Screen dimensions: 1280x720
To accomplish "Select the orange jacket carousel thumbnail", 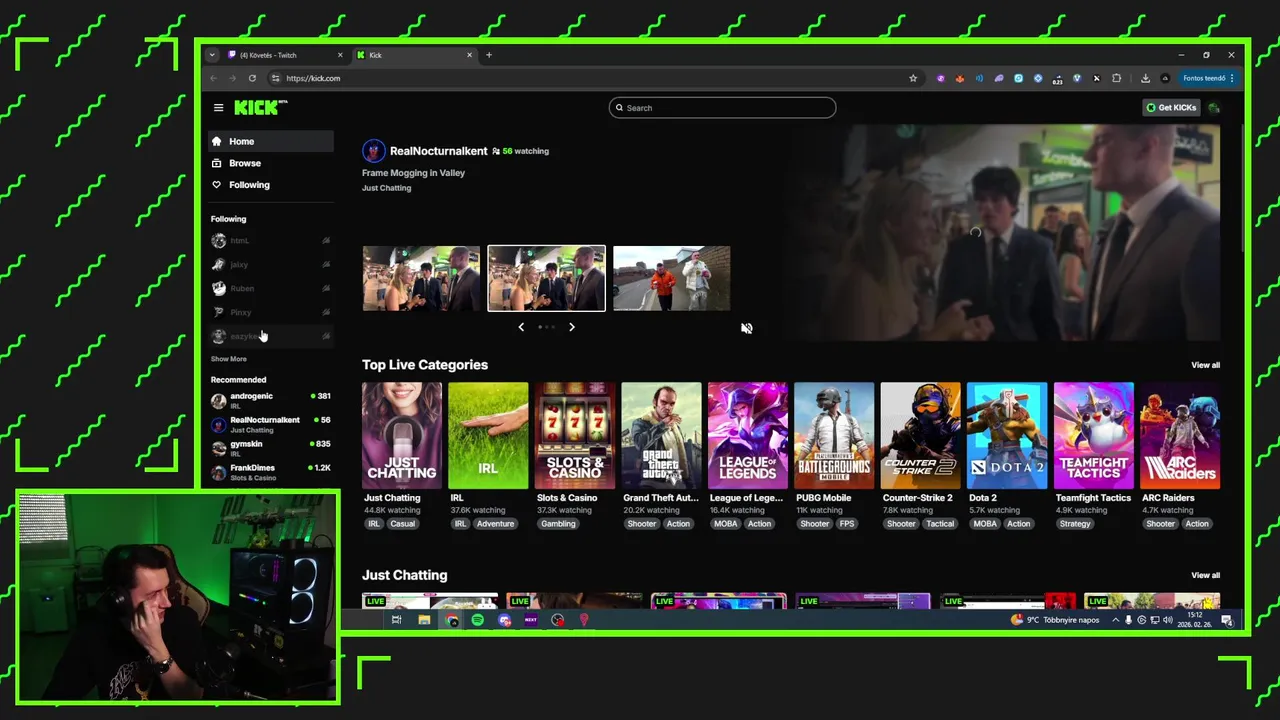I will [671, 278].
